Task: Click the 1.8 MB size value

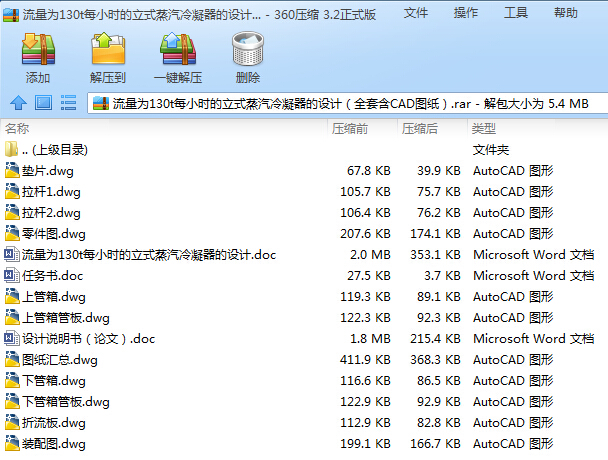Action: point(370,338)
